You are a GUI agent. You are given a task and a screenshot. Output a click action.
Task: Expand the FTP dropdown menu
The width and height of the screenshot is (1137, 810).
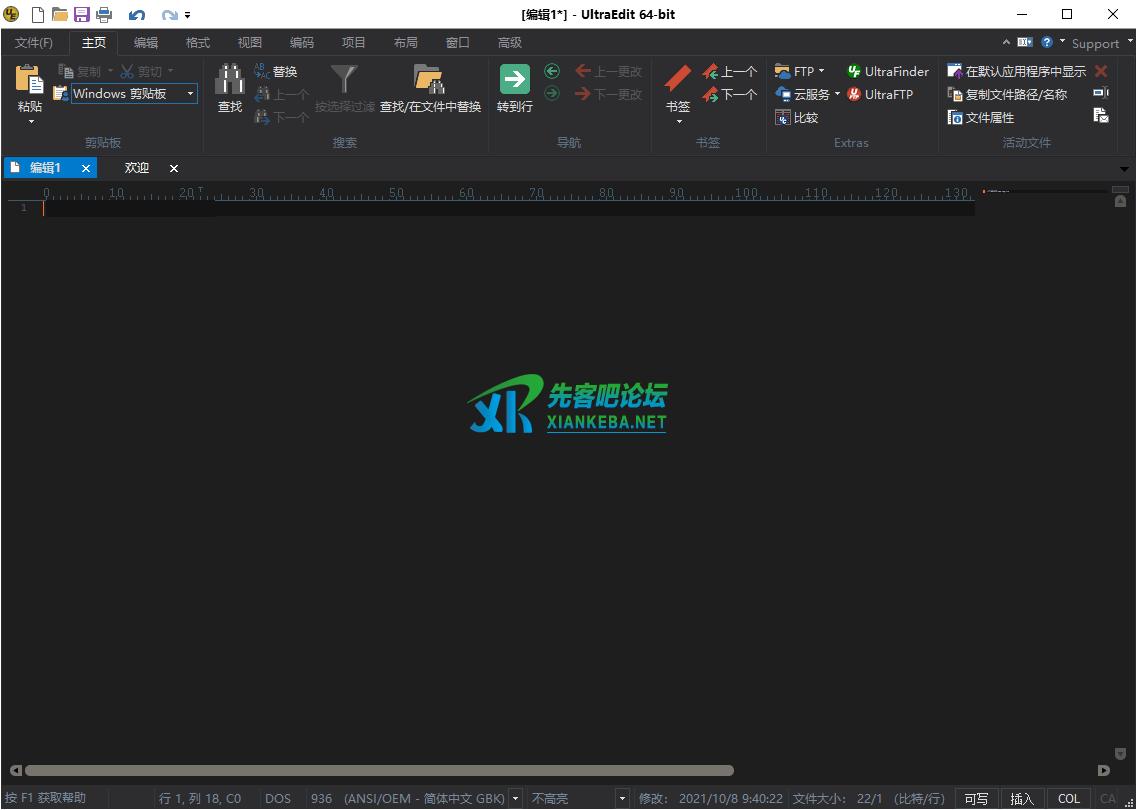(x=822, y=71)
